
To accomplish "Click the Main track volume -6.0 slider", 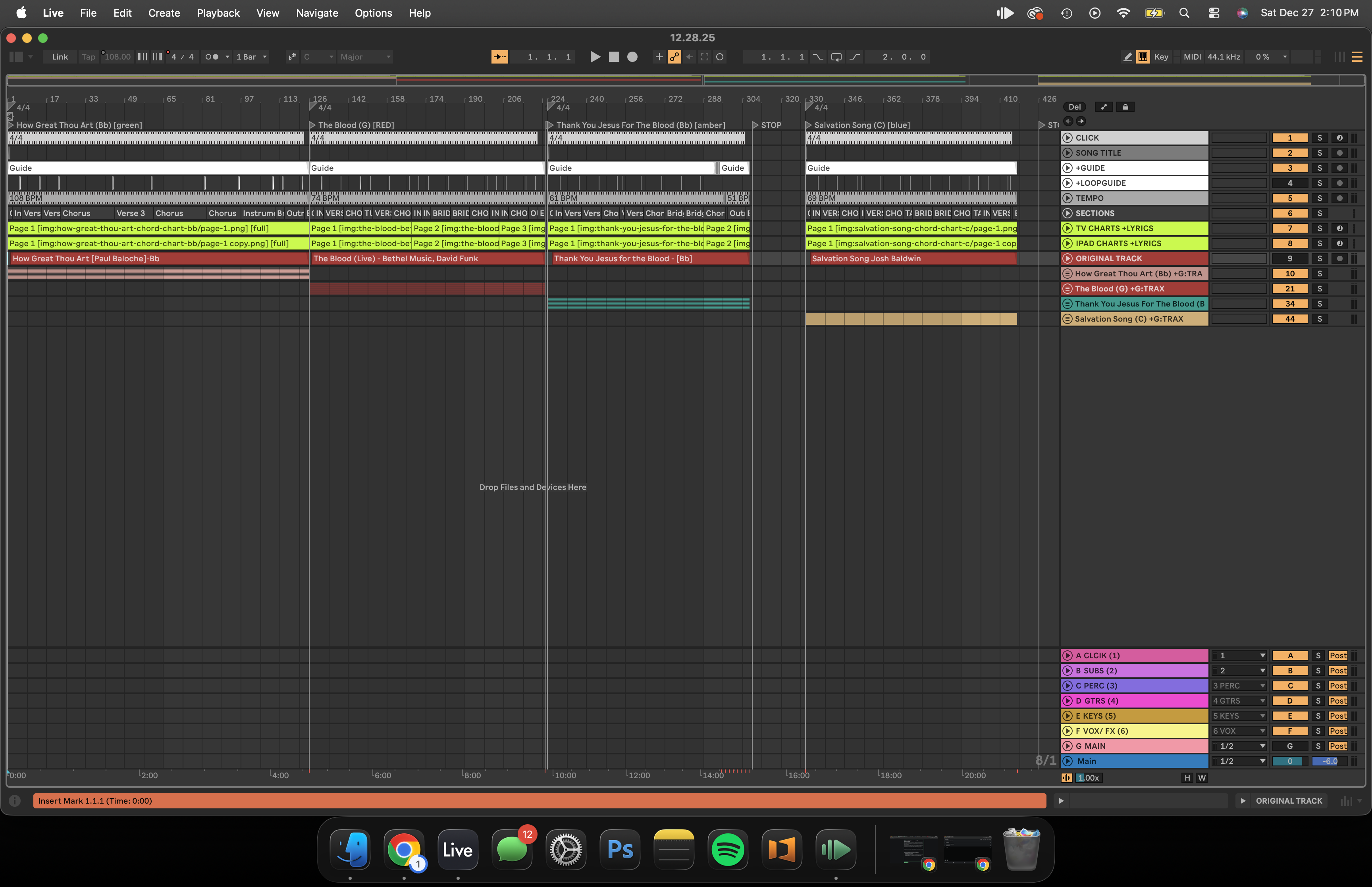I will point(1330,761).
